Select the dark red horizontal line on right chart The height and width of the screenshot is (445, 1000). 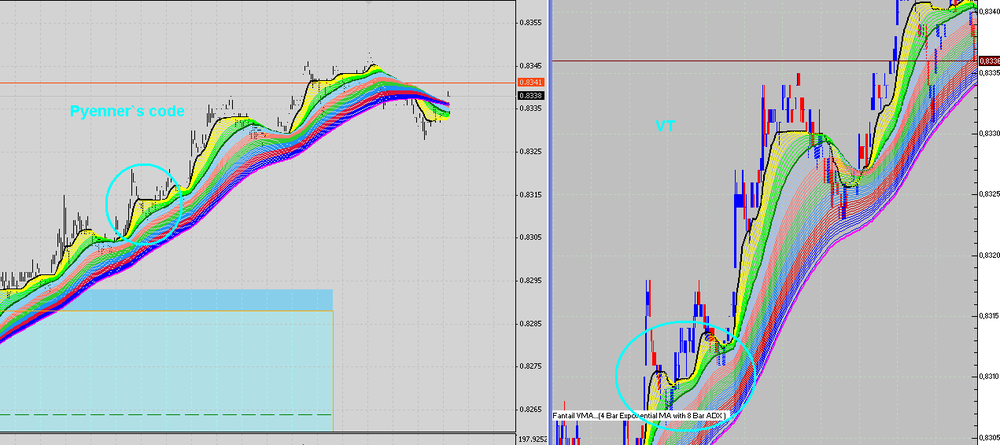[x=764, y=61]
